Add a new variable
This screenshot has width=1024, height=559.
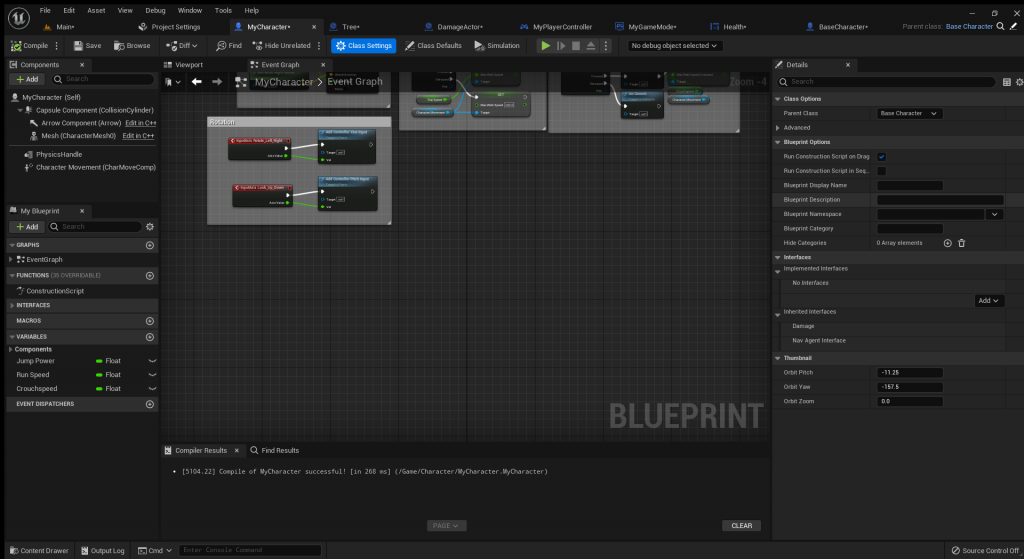click(x=150, y=337)
